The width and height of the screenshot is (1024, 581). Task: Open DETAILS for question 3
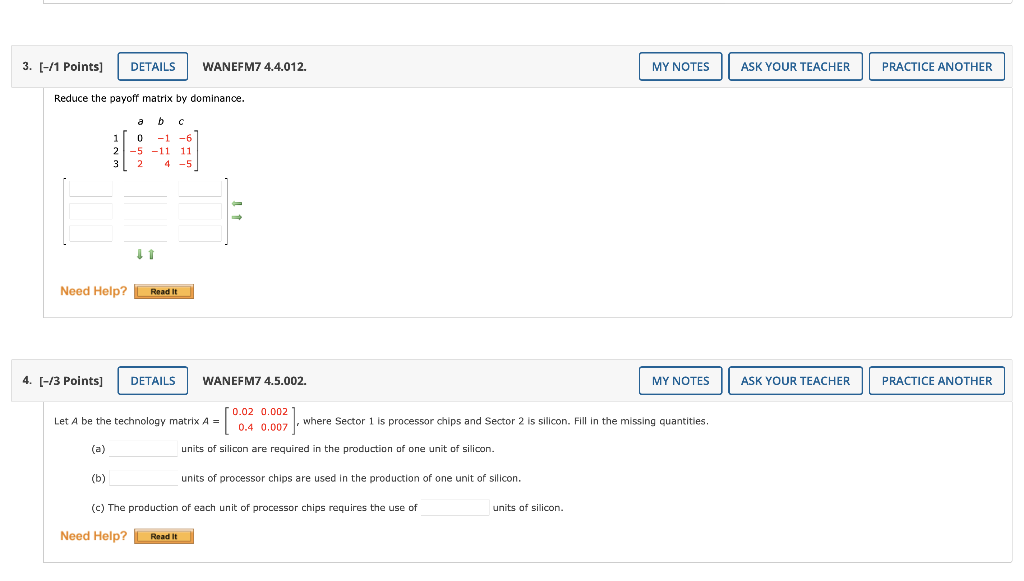[152, 66]
